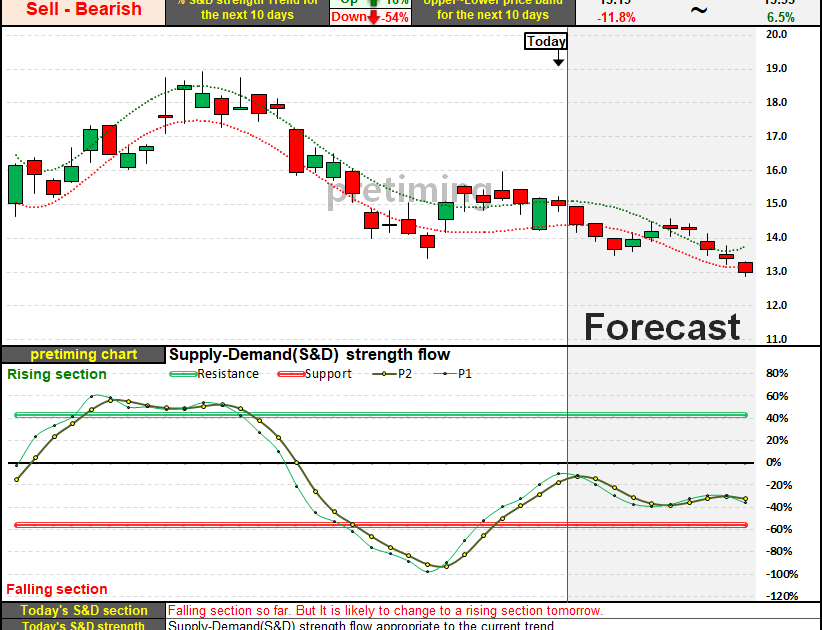Select the 'Sell - Bearish' signal label
The height and width of the screenshot is (630, 822).
click(84, 9)
